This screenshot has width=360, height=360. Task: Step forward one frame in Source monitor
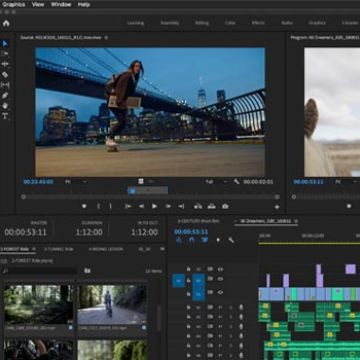tap(168, 206)
